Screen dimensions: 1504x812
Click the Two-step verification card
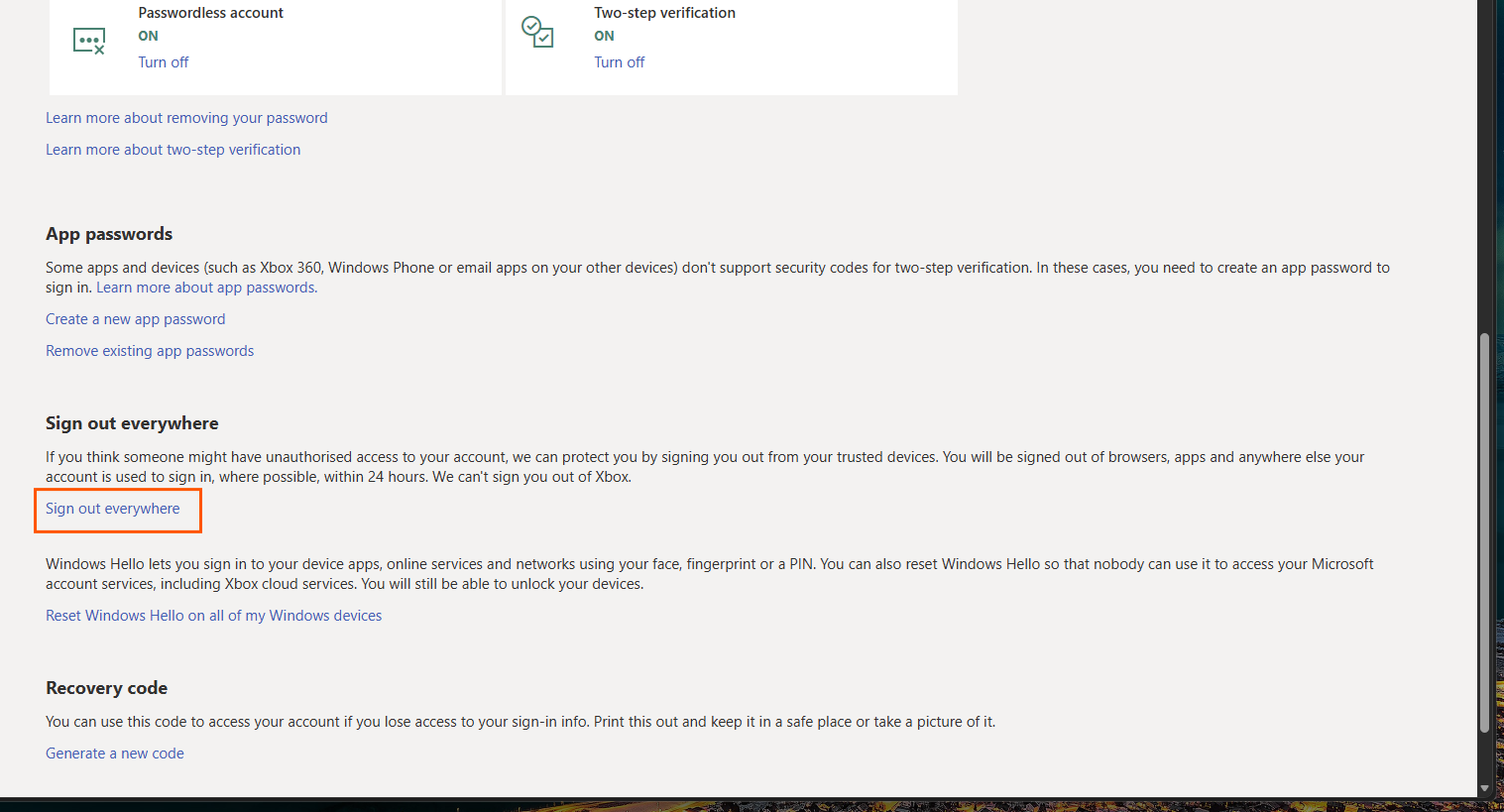click(x=731, y=47)
